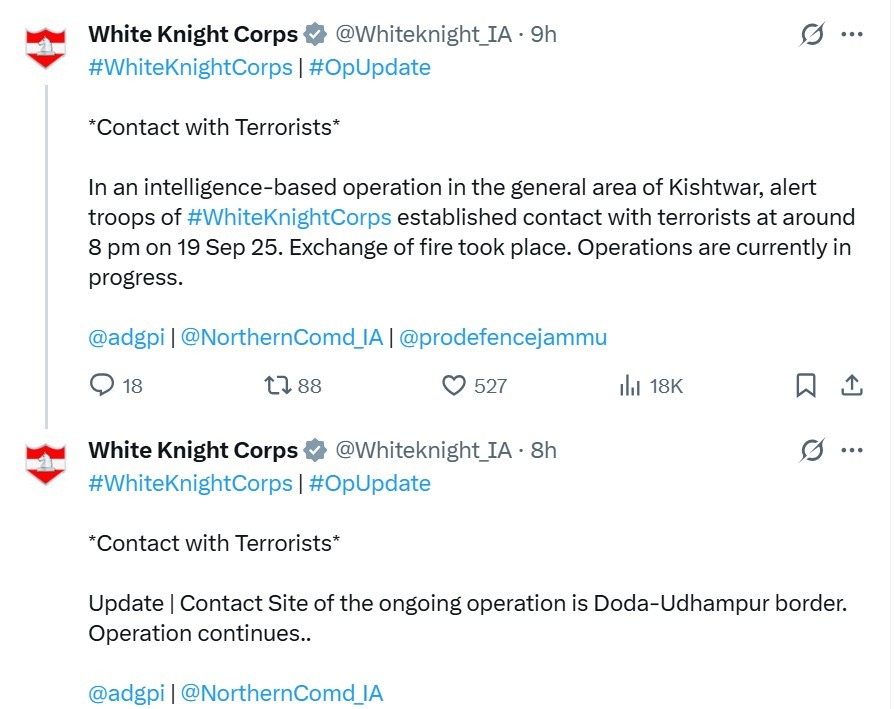
Task: Open the second tweet's profile avatar
Action: pyautogui.click(x=45, y=462)
